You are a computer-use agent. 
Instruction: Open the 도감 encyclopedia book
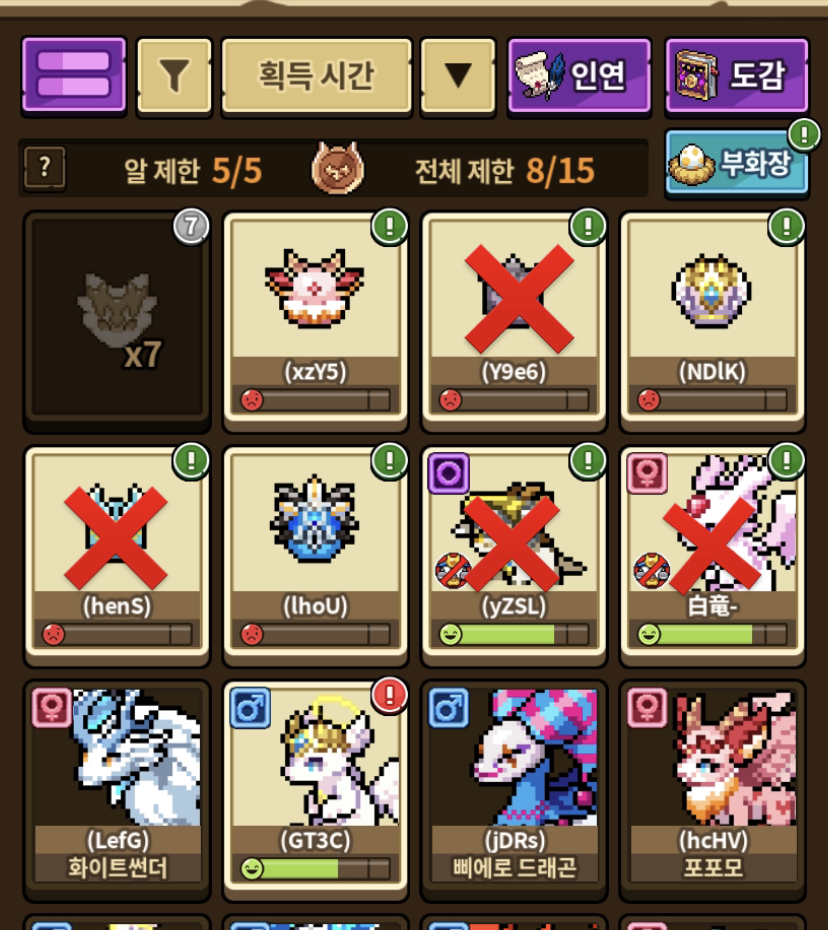click(x=737, y=75)
